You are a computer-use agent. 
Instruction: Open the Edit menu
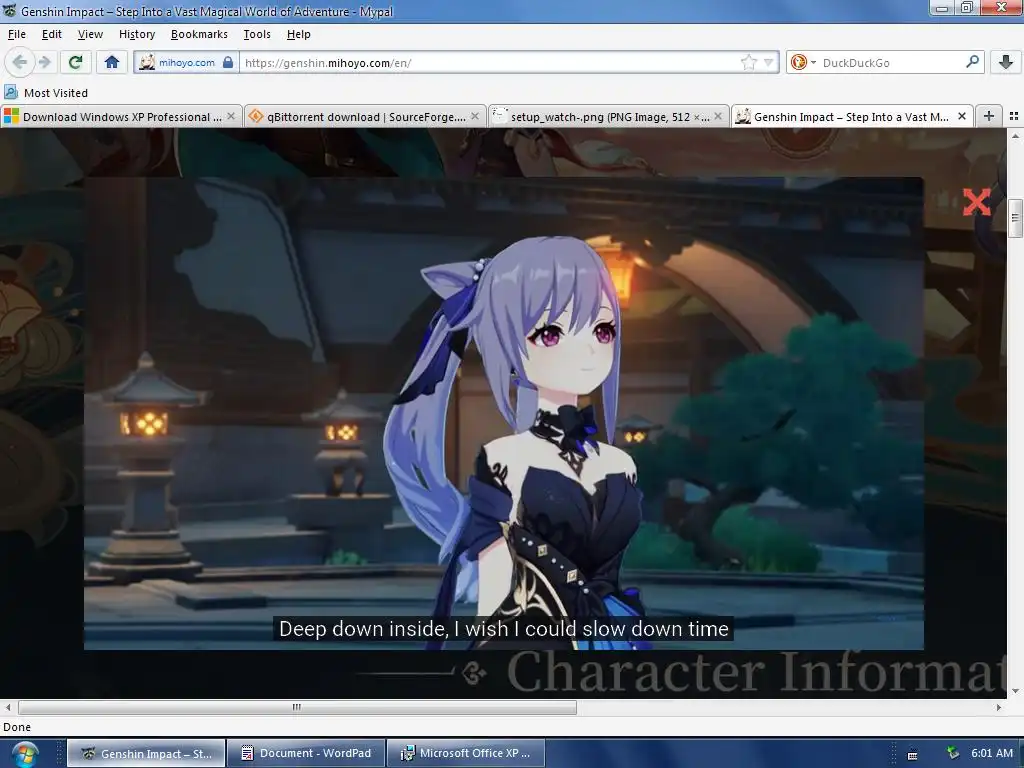tap(52, 34)
